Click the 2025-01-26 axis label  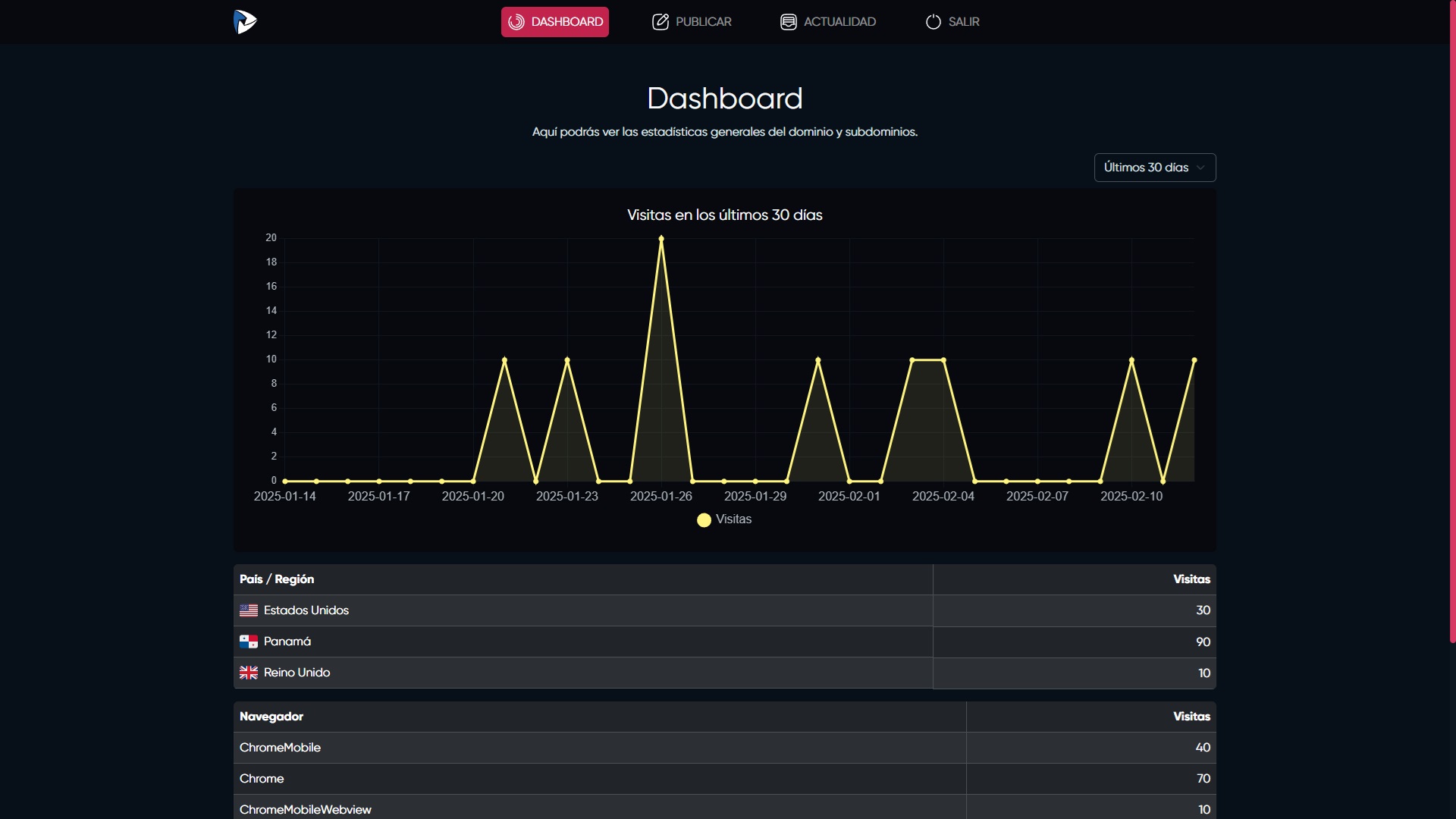[661, 497]
